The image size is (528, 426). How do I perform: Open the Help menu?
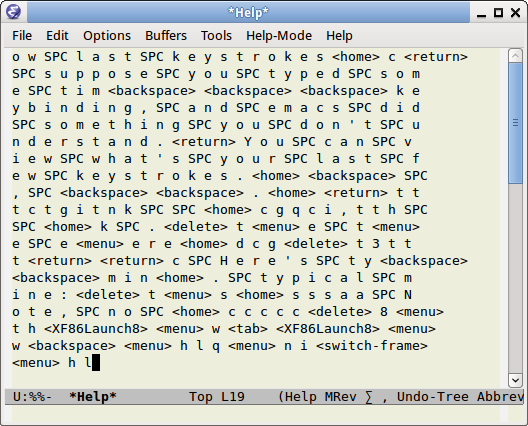point(339,36)
